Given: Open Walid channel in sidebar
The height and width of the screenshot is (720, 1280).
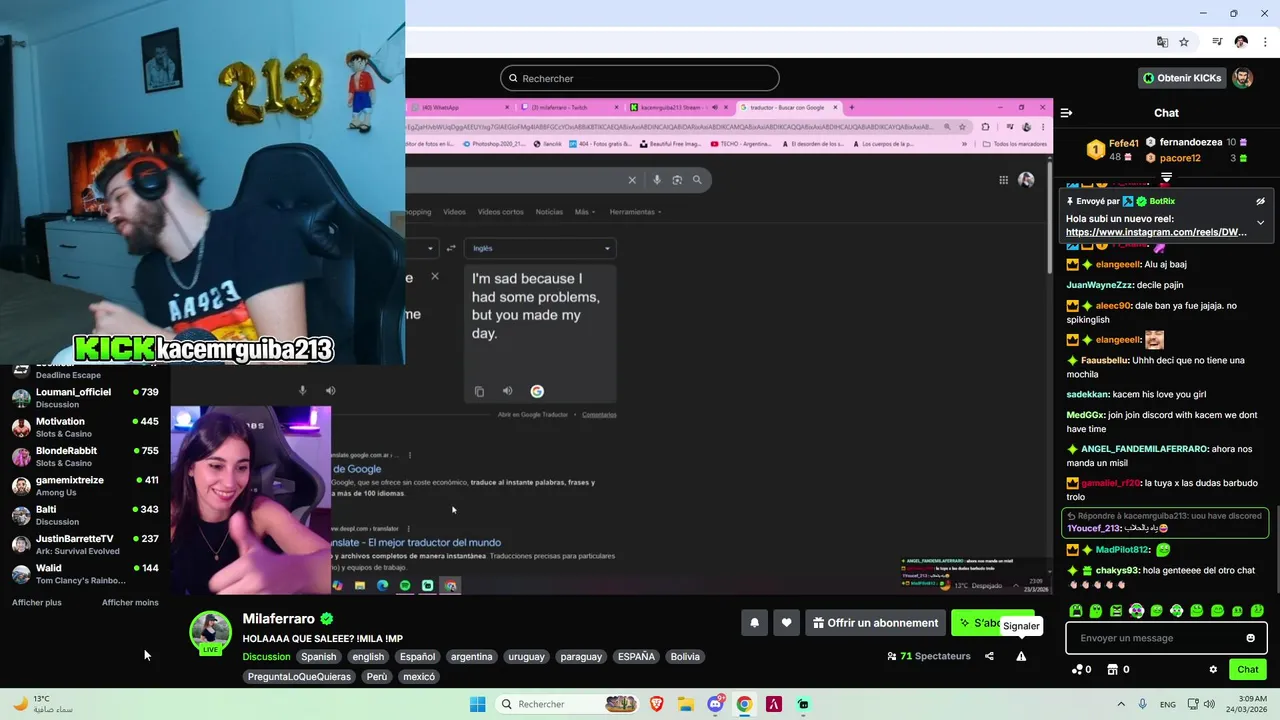Looking at the screenshot, I should [85, 573].
